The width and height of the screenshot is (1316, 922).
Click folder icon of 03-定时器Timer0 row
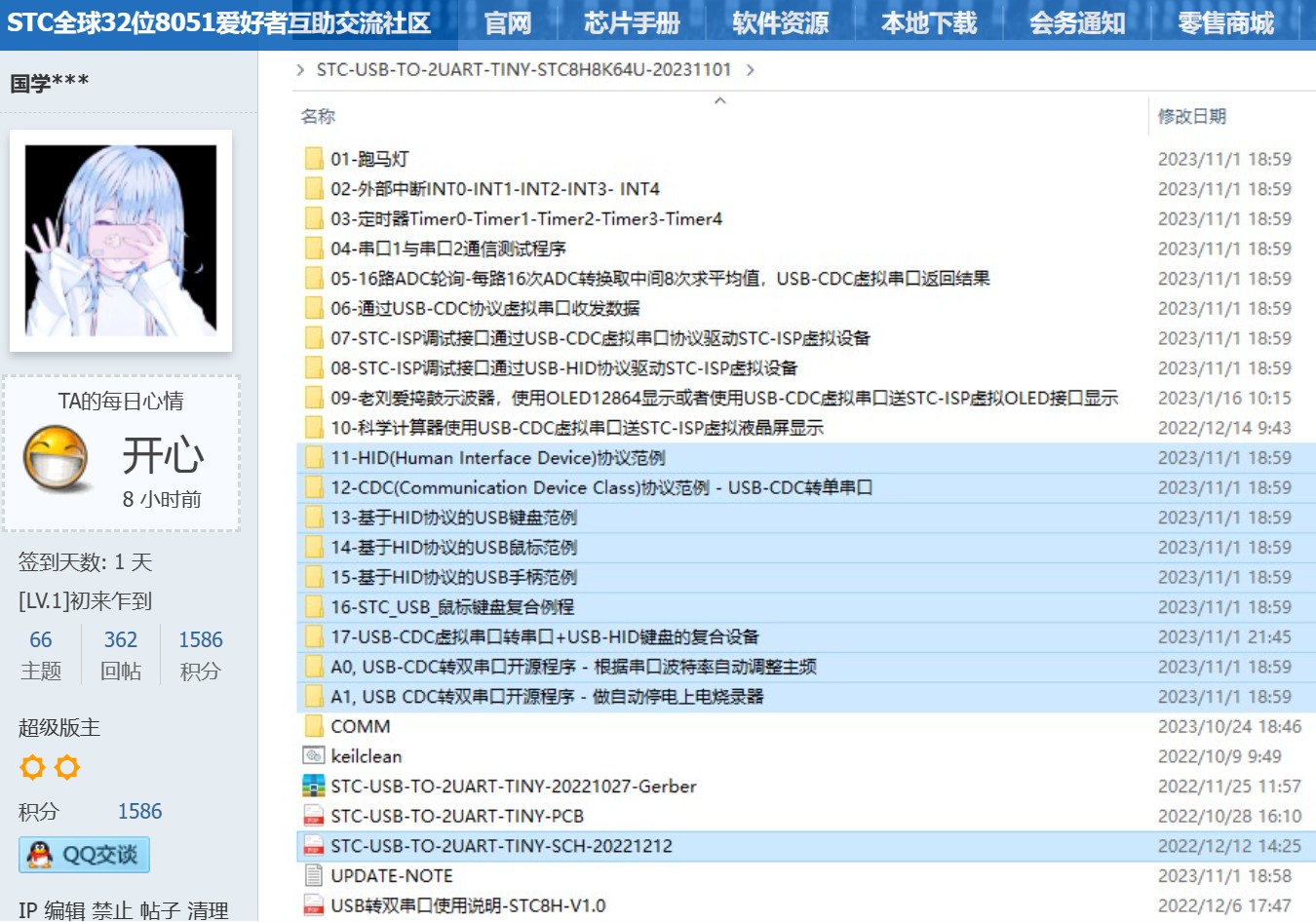314,219
